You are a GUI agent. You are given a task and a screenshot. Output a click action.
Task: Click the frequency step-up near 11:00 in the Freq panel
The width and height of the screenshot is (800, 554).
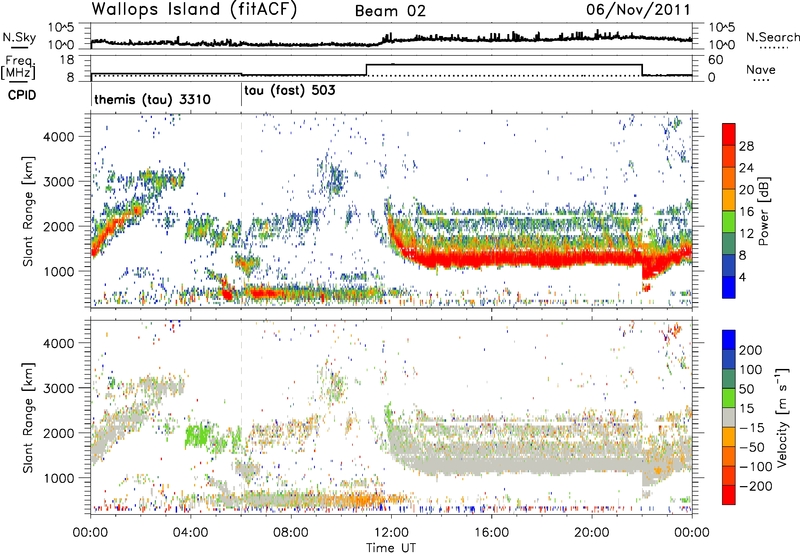(367, 70)
